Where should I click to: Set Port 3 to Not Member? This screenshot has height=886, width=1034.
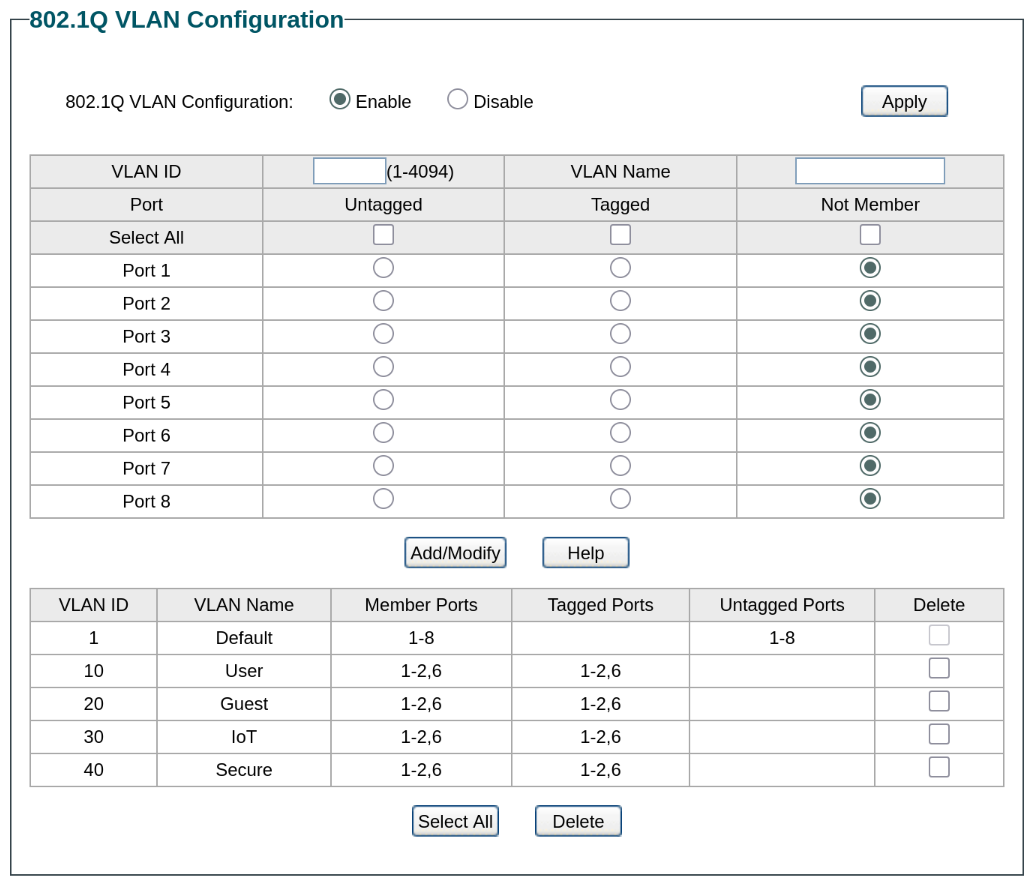click(870, 334)
